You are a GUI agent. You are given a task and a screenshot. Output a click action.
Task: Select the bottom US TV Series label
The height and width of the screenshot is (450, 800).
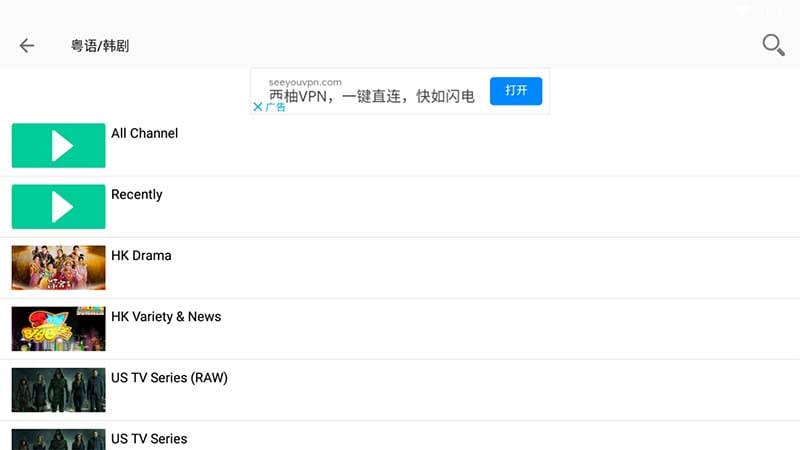pos(149,439)
